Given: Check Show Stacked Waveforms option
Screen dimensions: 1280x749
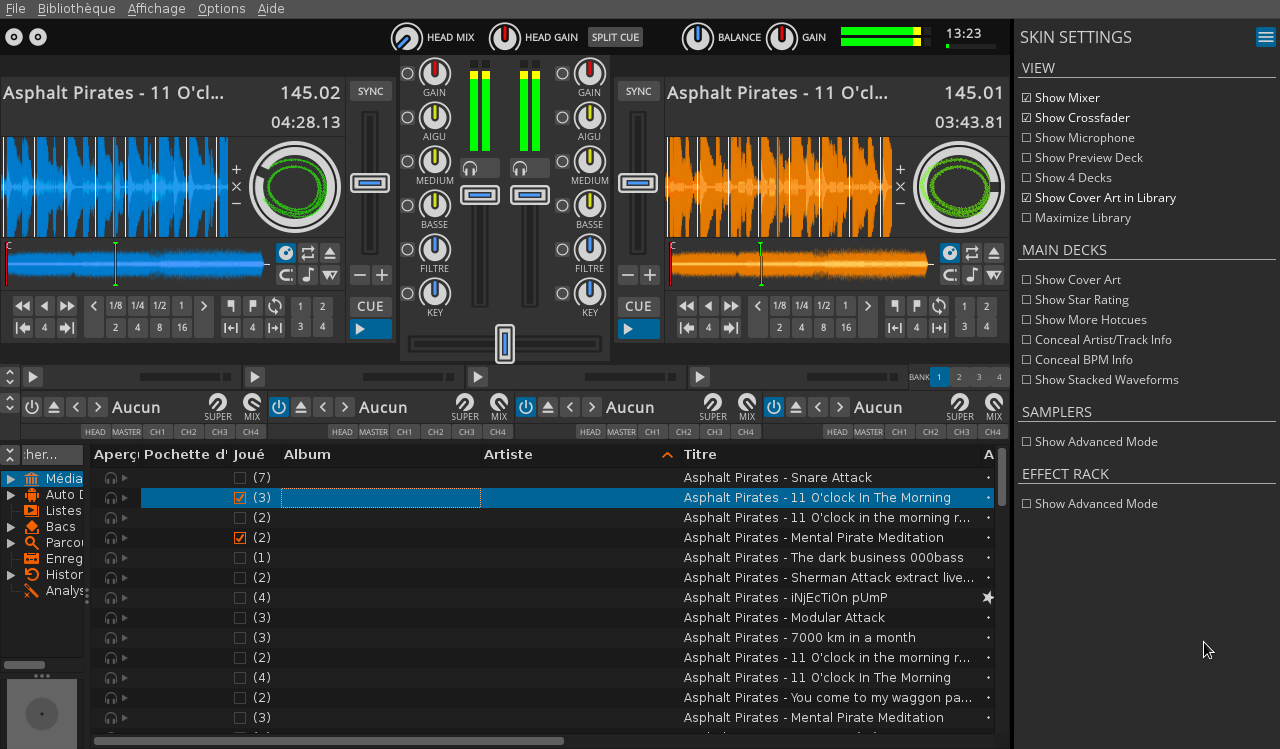Looking at the screenshot, I should click(1027, 380).
